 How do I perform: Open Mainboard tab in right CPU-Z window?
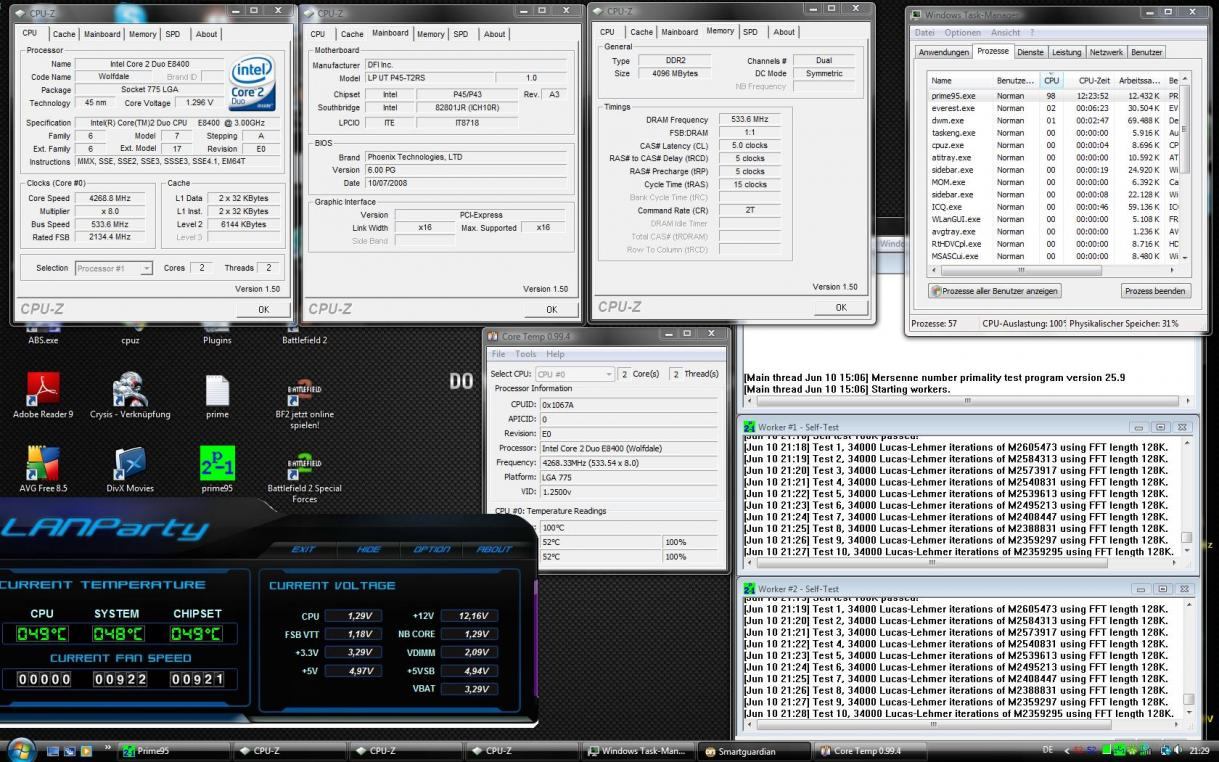click(679, 32)
